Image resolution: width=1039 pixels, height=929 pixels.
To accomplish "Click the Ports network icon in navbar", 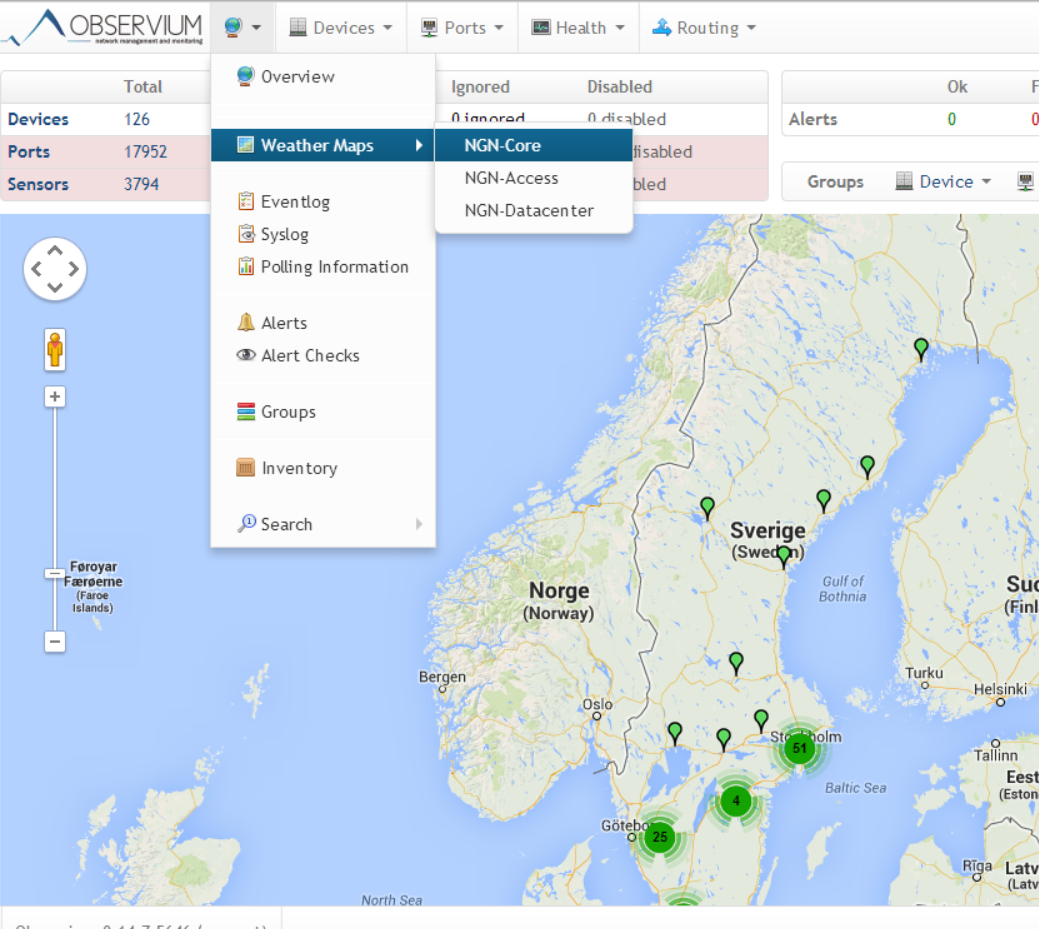I will pos(429,27).
